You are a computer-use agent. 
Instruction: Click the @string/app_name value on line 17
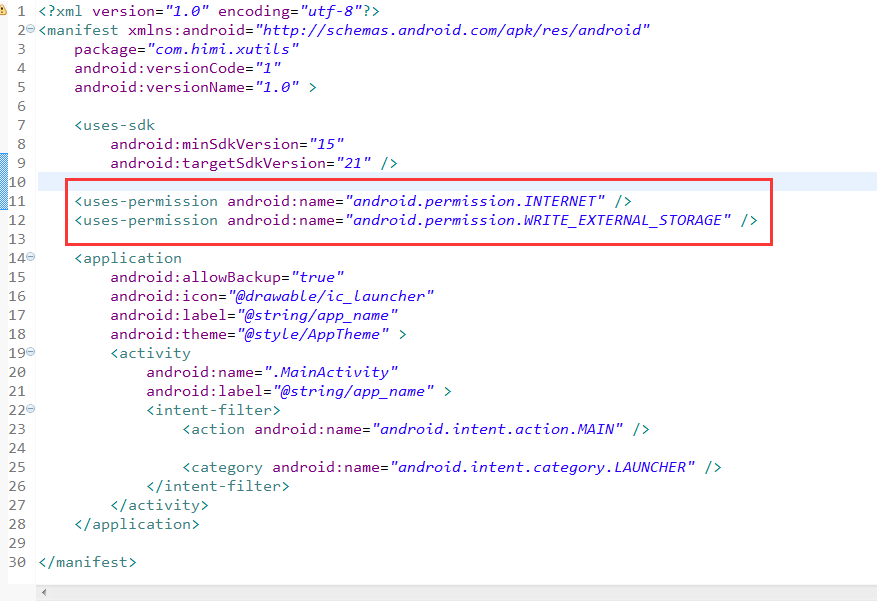pos(317,315)
